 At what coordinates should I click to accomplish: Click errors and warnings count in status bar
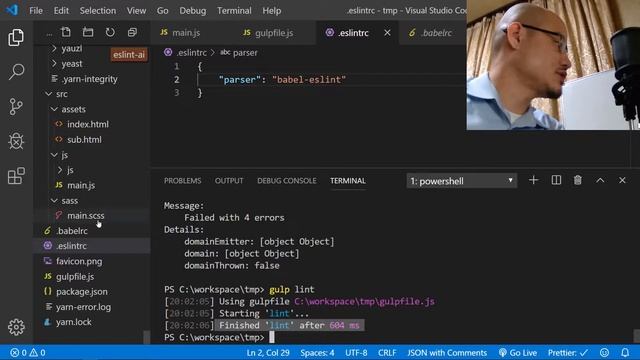[x=27, y=353]
